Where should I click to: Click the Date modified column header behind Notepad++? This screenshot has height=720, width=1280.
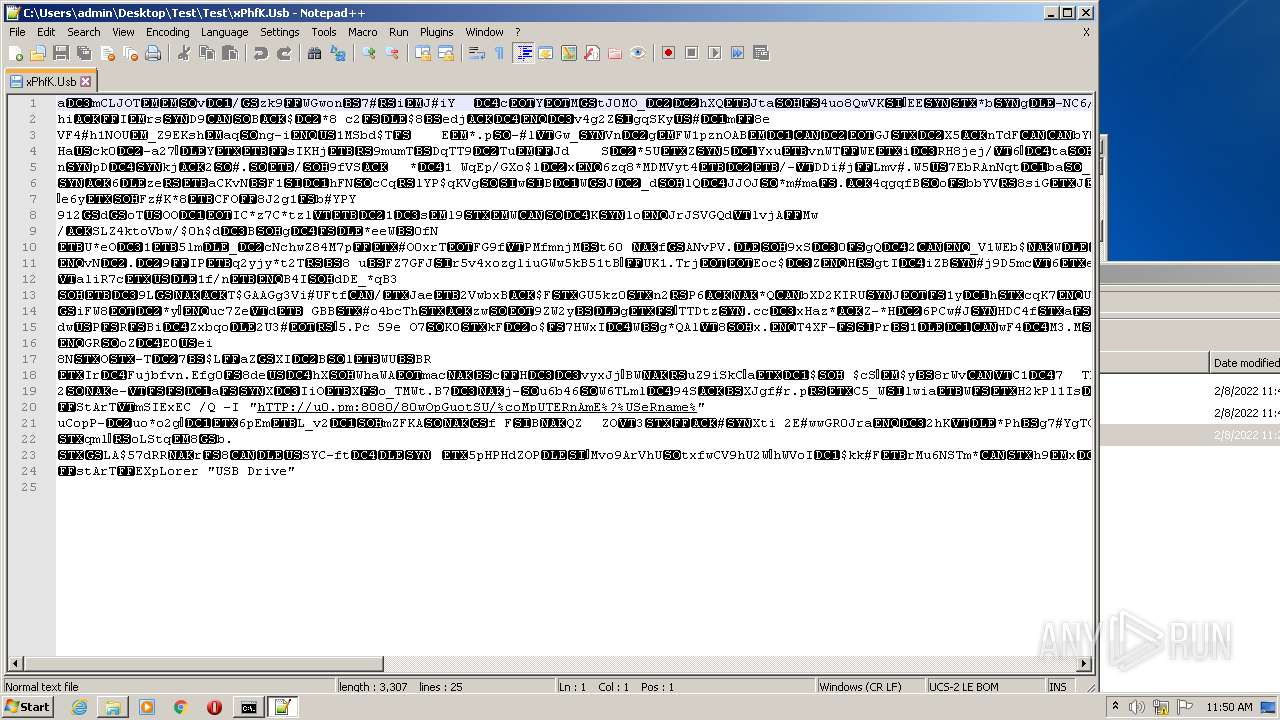(1244, 363)
